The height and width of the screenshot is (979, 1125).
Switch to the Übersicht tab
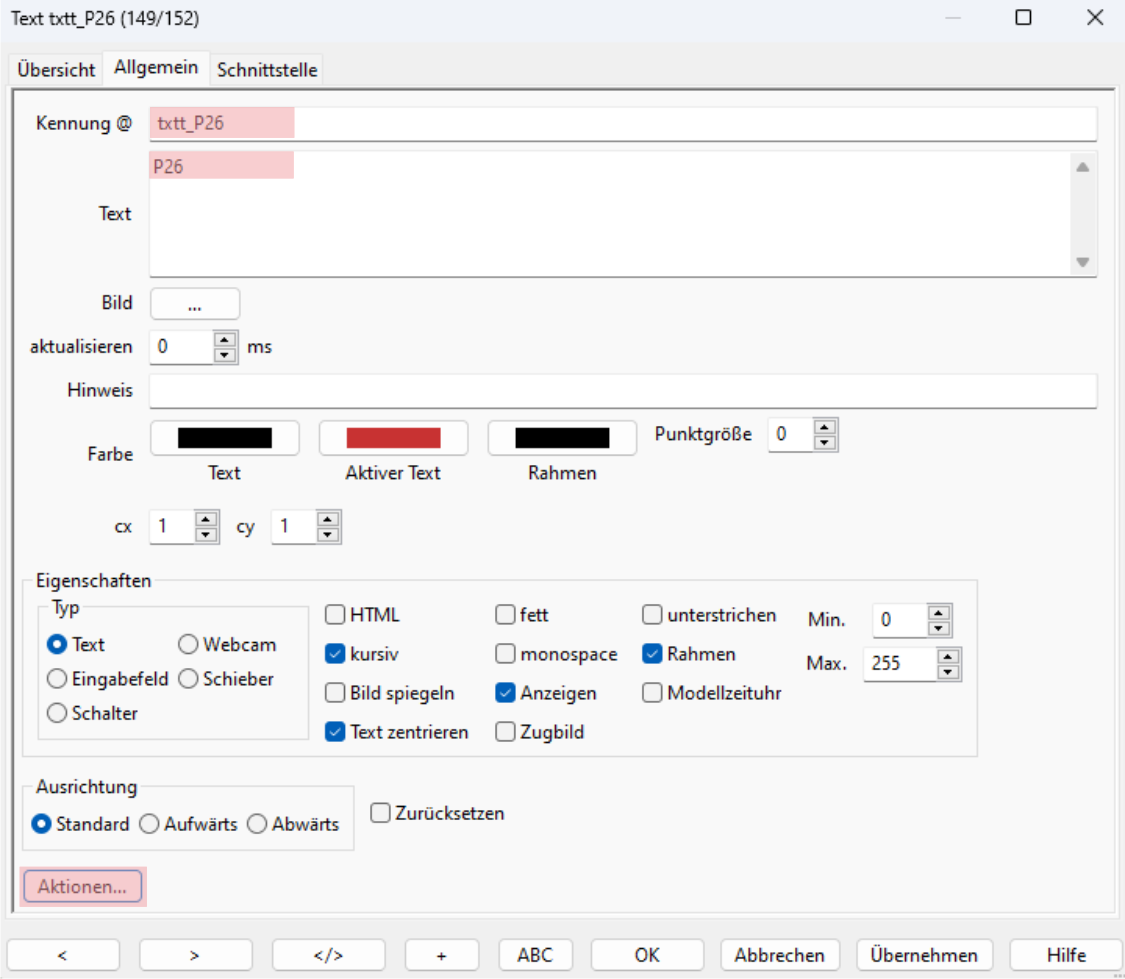[x=56, y=70]
